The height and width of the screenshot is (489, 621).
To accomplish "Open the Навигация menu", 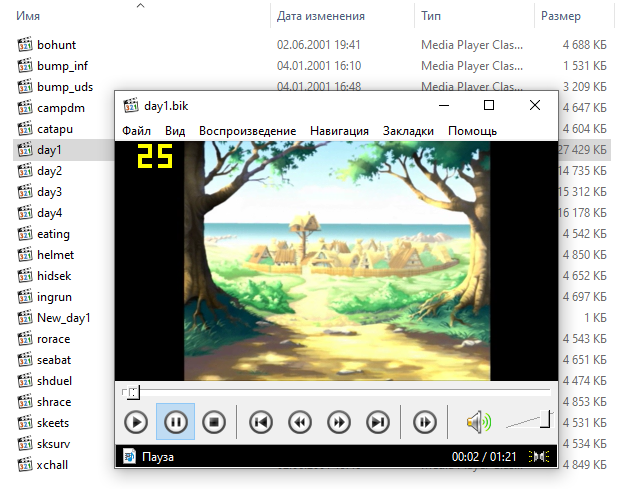I will click(339, 131).
